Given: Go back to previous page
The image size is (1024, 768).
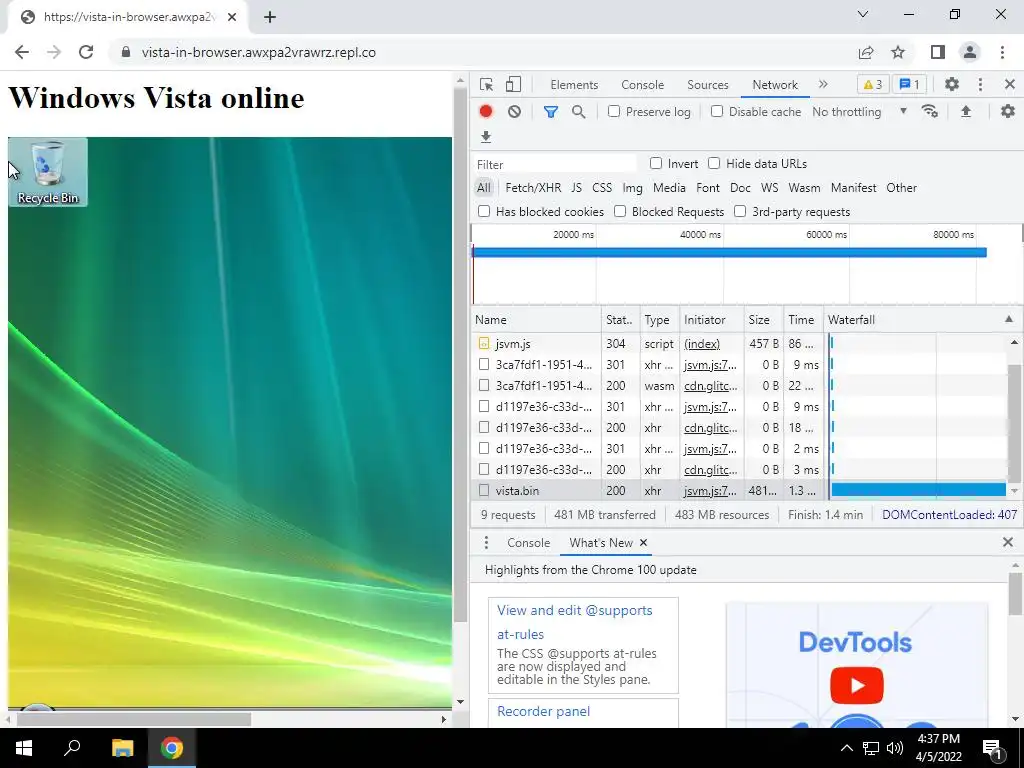Looking at the screenshot, I should 22,52.
